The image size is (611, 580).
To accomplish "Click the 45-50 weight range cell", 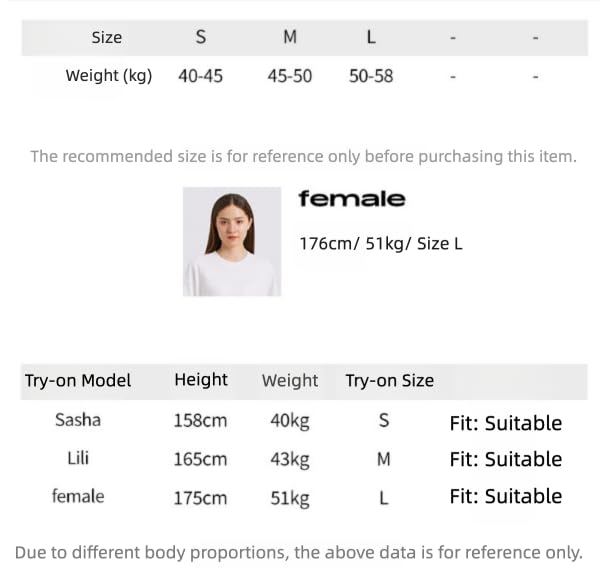I will point(290,75).
